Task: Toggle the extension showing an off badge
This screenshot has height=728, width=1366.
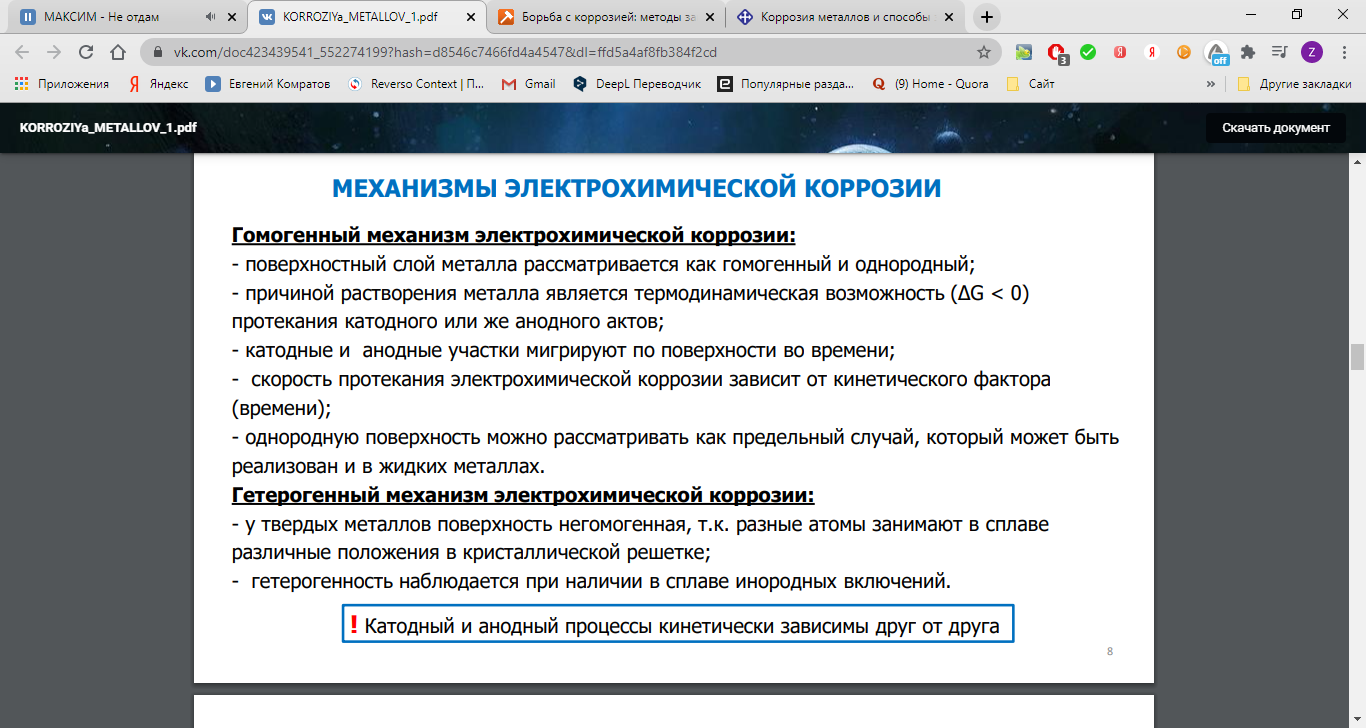Action: pyautogui.click(x=1216, y=53)
